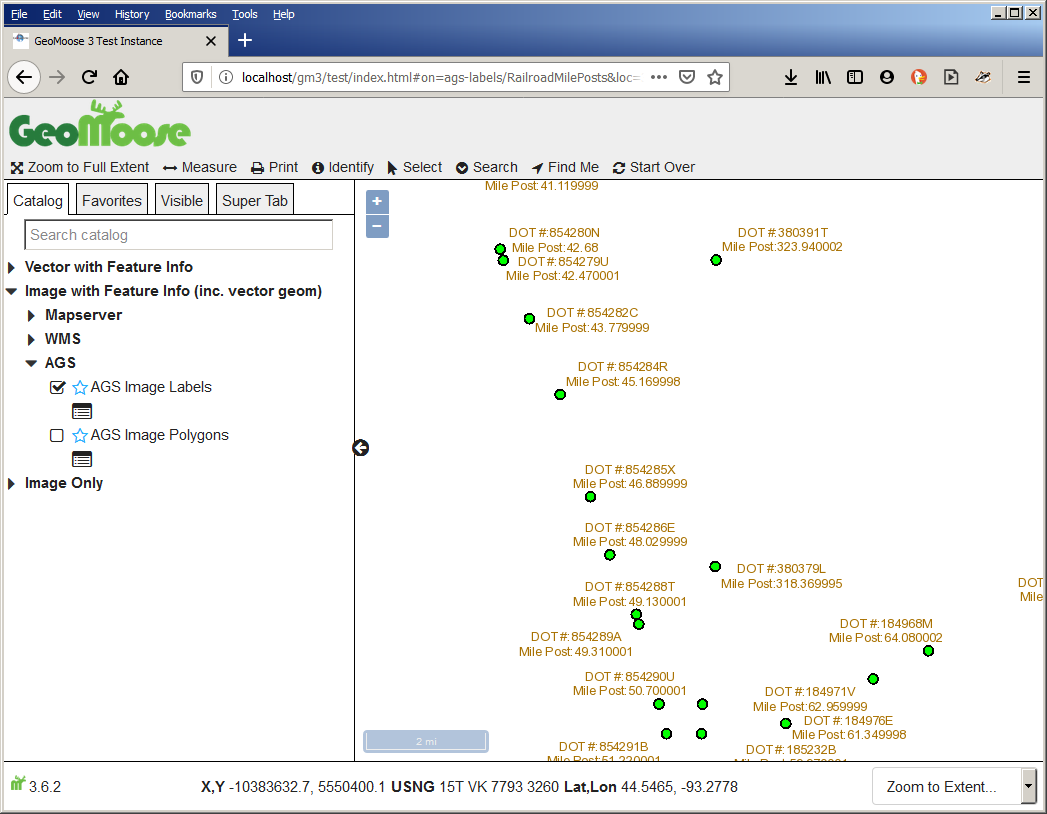This screenshot has height=814, width=1047.
Task: Click the browser Back arrow button
Action: [x=24, y=77]
